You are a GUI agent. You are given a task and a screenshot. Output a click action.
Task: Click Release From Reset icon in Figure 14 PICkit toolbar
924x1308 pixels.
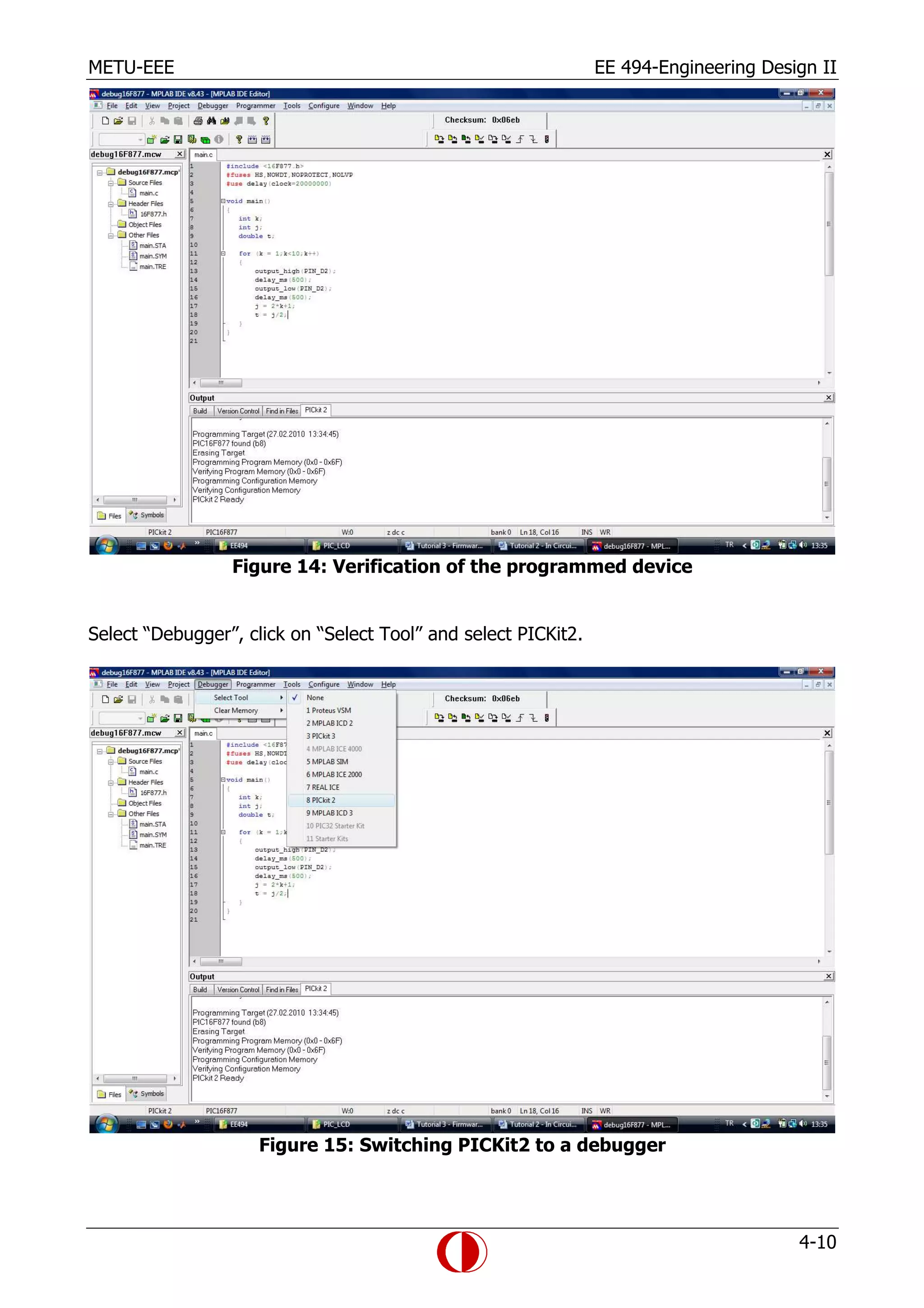[x=520, y=139]
